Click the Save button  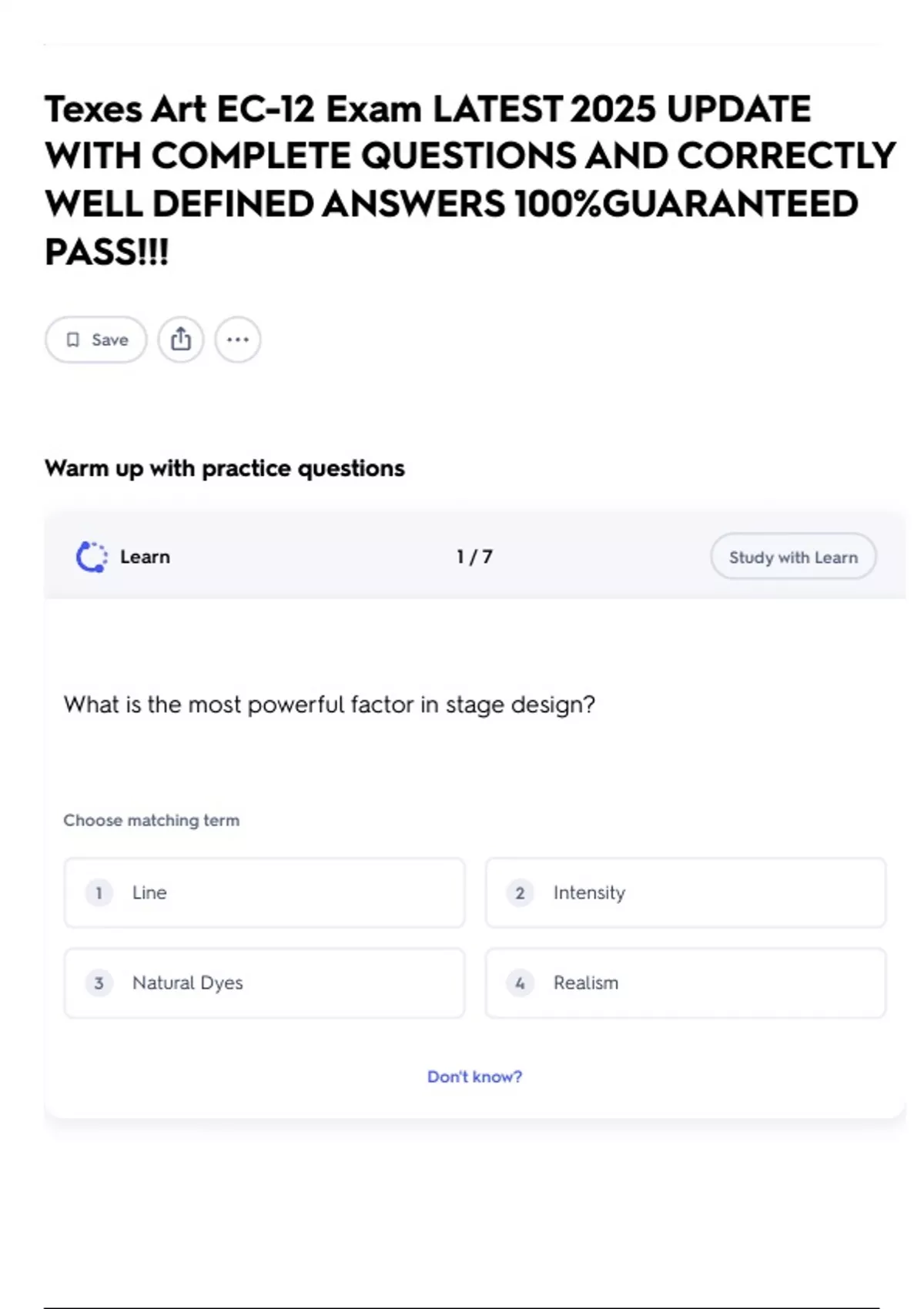pos(95,340)
